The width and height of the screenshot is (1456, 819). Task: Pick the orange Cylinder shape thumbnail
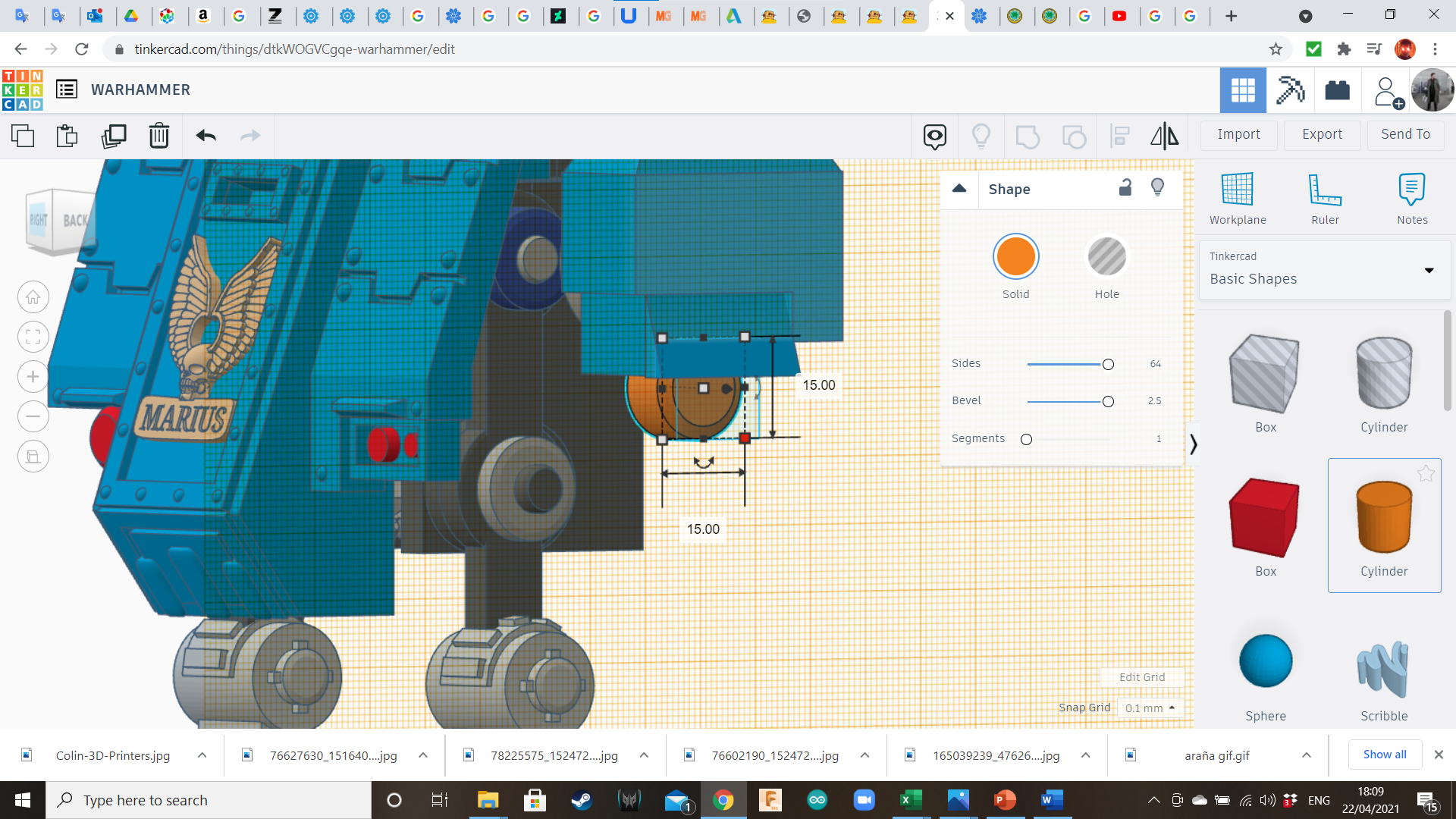pos(1384,518)
